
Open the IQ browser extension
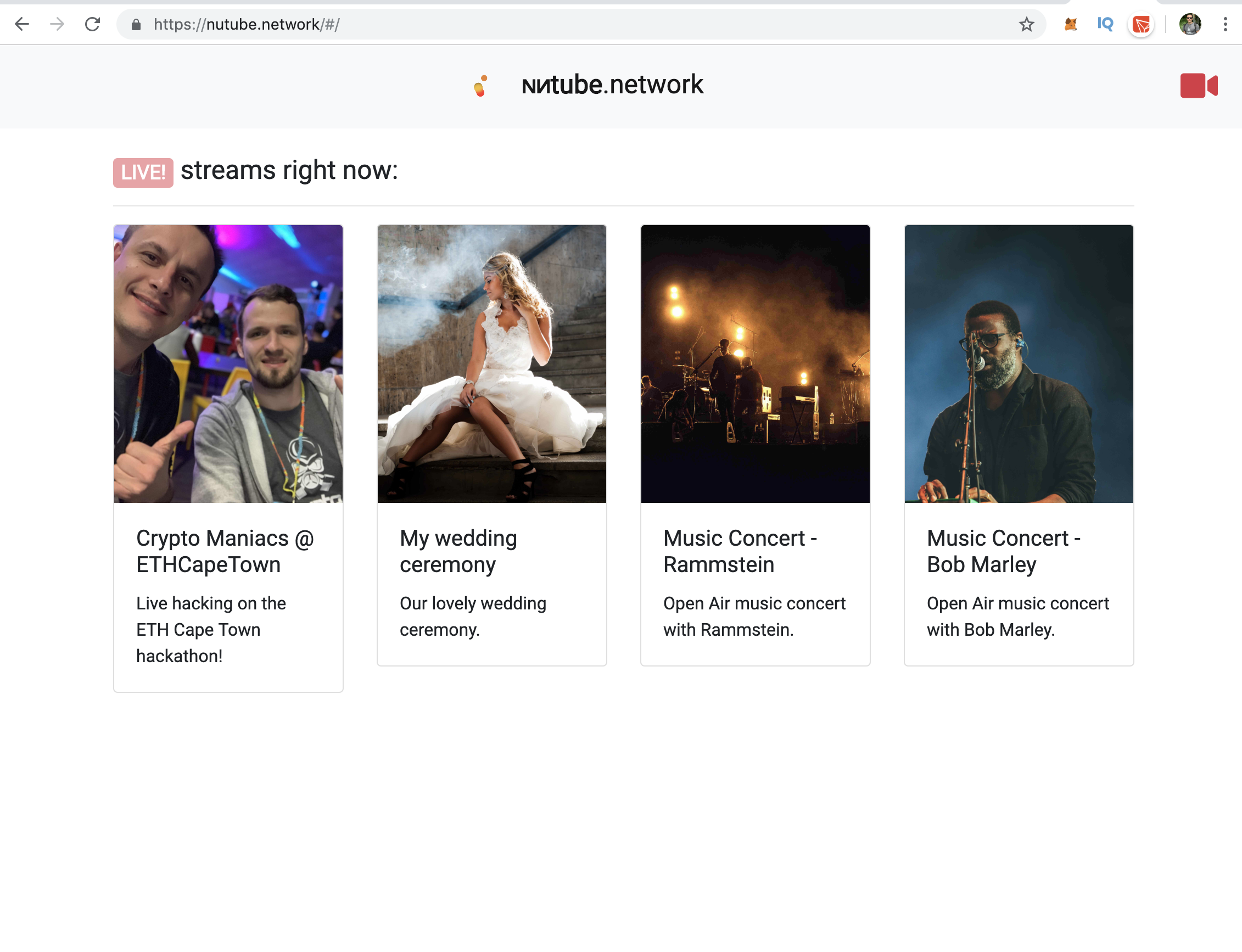(1105, 24)
